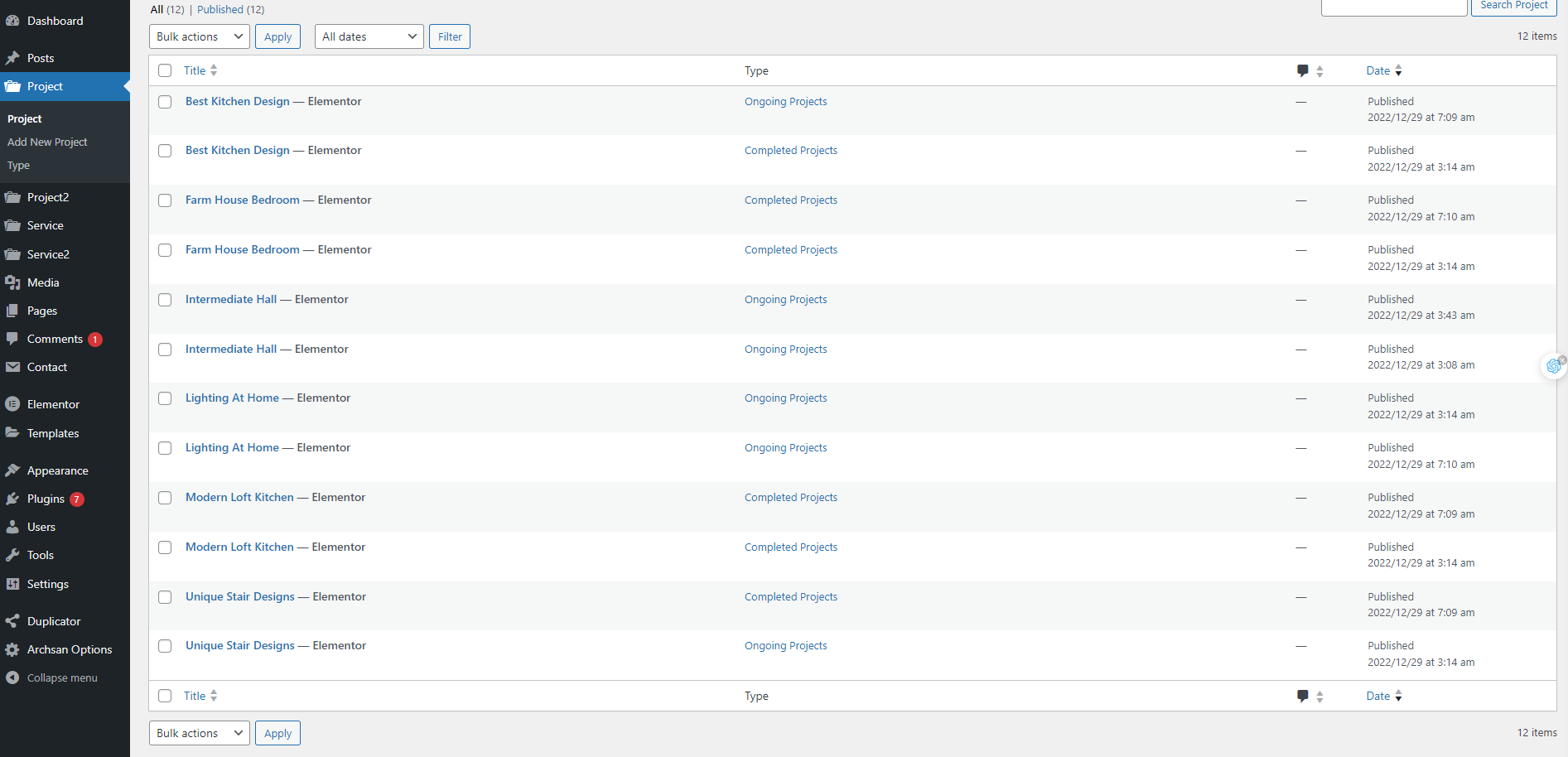Sort by Title using the table footer
The width and height of the screenshot is (1568, 757).
coord(200,696)
